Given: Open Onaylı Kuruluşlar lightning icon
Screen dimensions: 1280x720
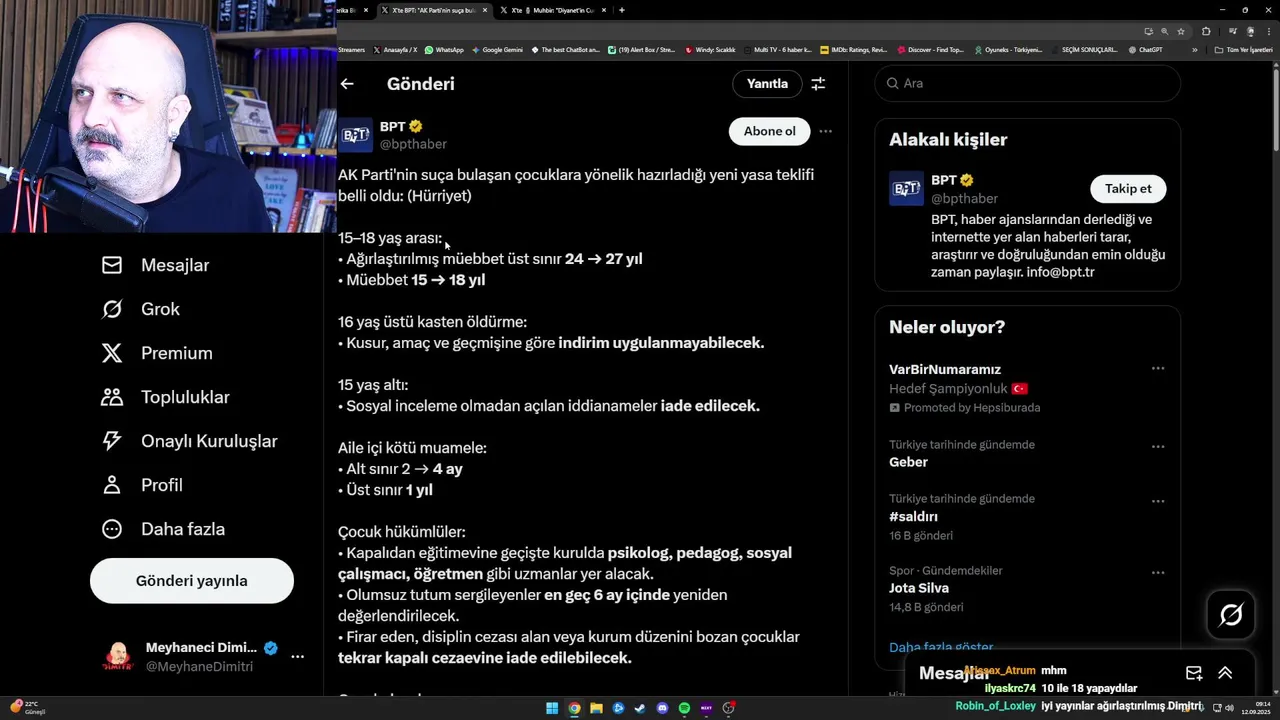Looking at the screenshot, I should tap(112, 441).
